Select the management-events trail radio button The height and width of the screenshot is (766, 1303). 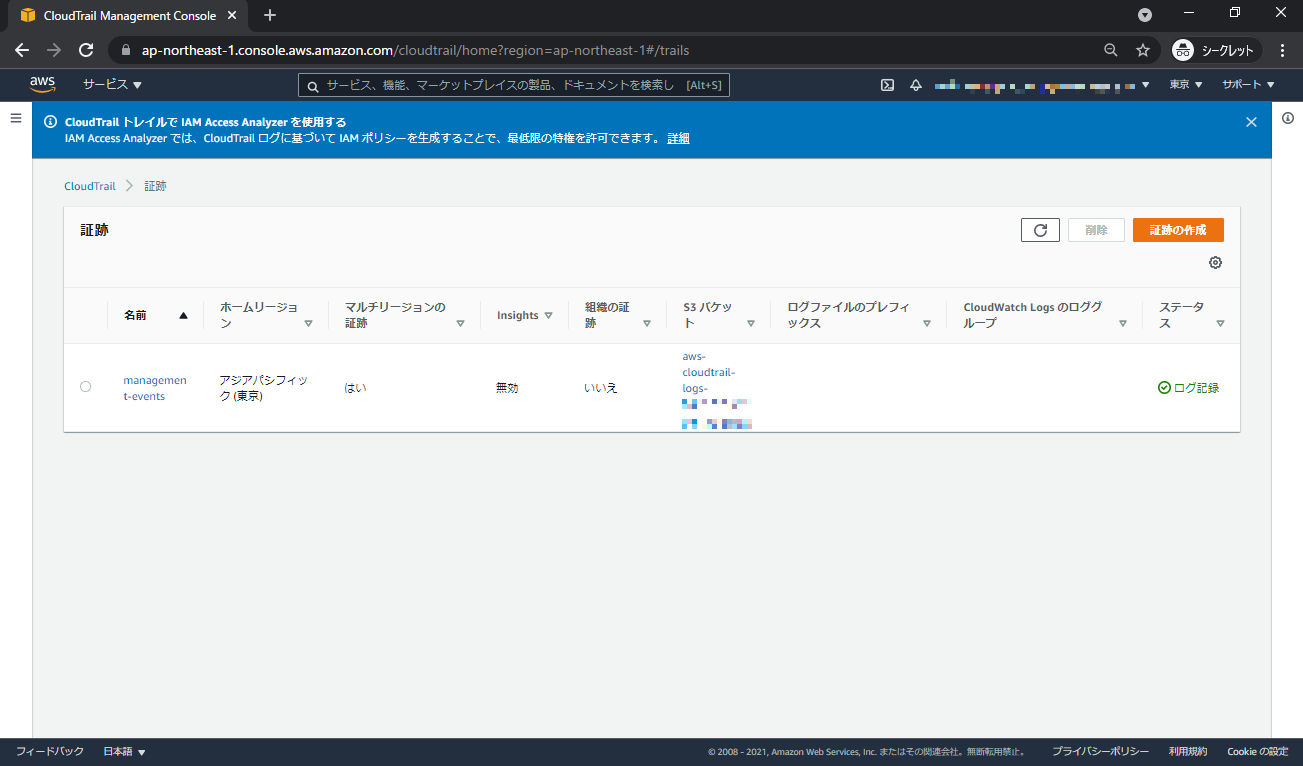coord(85,387)
